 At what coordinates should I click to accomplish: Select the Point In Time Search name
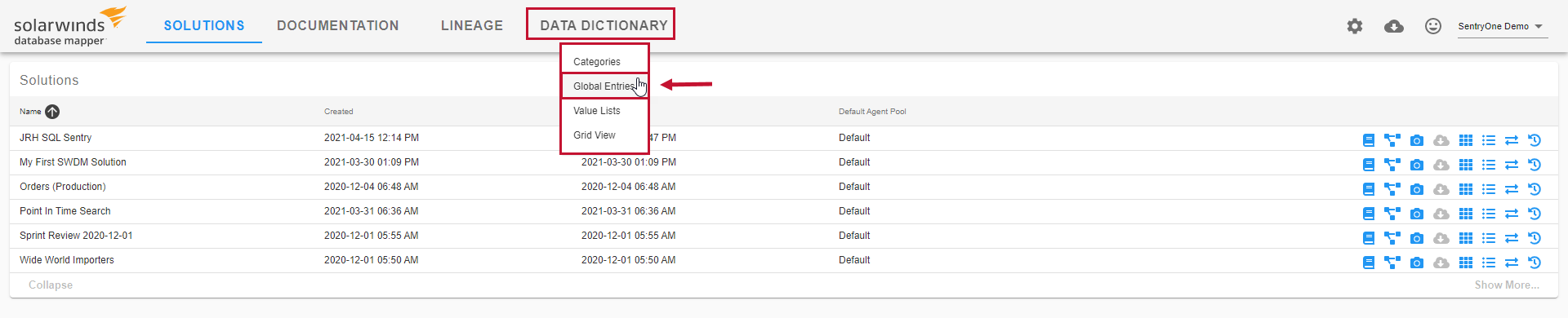point(65,211)
